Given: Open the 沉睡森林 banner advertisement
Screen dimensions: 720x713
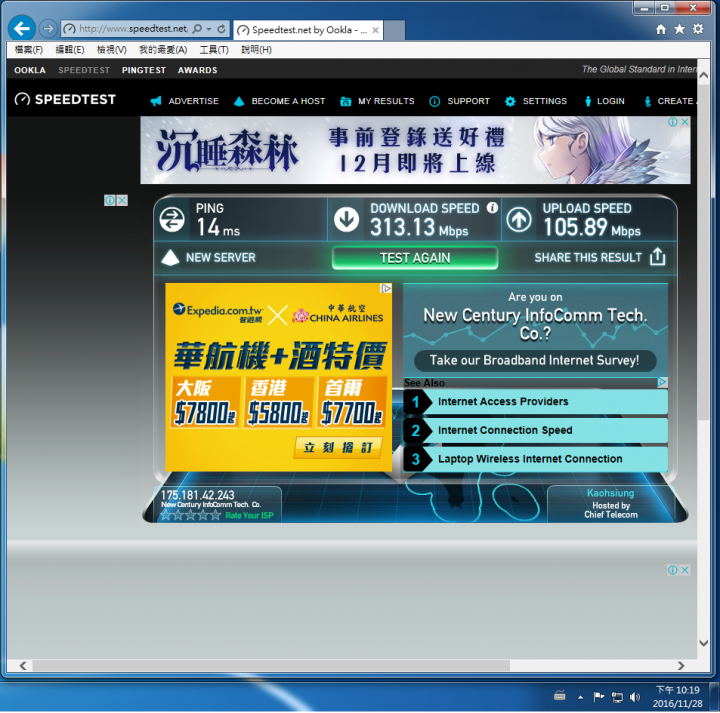Looking at the screenshot, I should point(415,150).
